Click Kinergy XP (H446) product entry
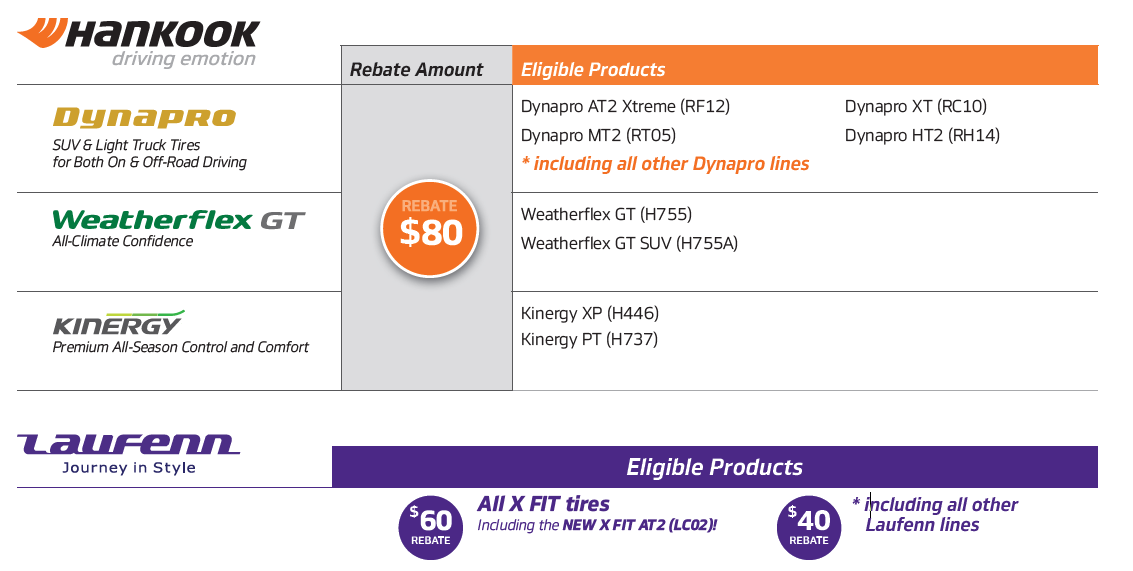Image resolution: width=1133 pixels, height=571 pixels. pos(590,314)
